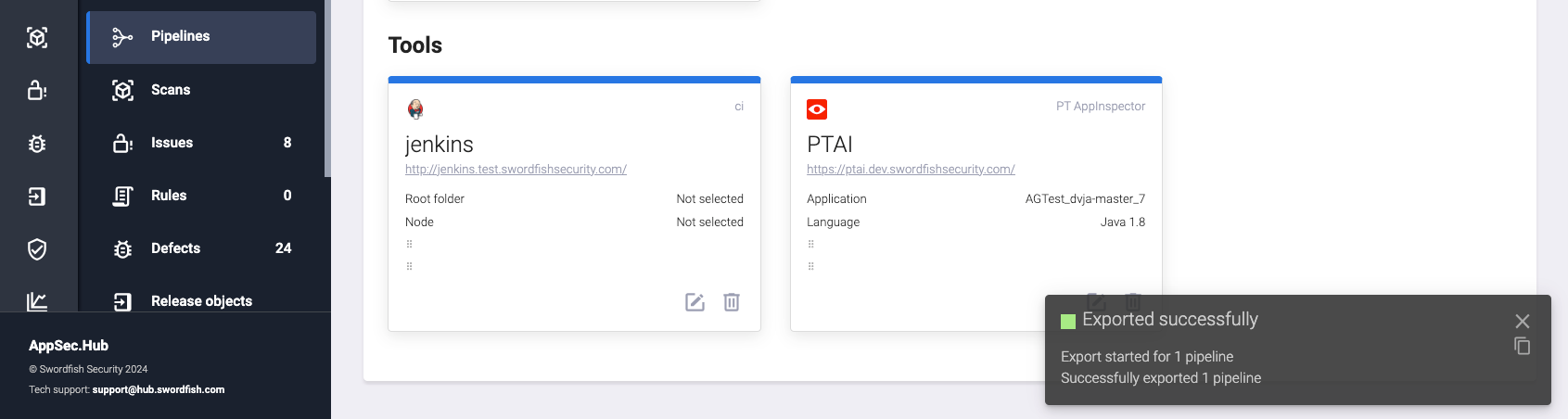This screenshot has width=1568, height=419.
Task: Click the sidebar menu scrollbar
Action: tap(327, 88)
